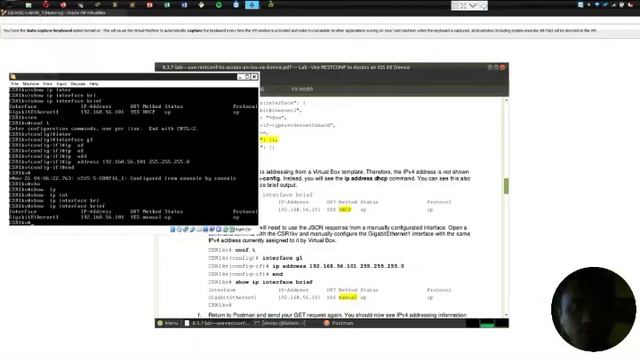
Task: Open the Help menu in VM console window
Action: tap(94, 84)
